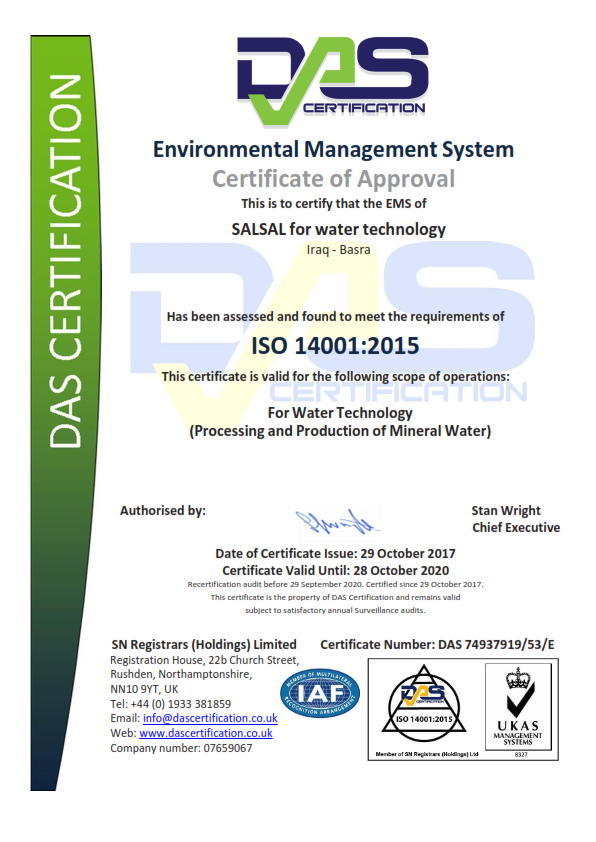Click the UKAS Management Systems mark
This screenshot has width=596, height=842.
pos(518,706)
